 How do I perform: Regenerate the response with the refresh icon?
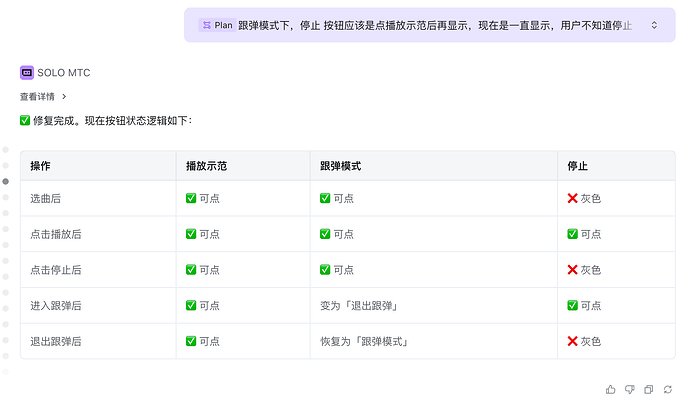point(668,389)
